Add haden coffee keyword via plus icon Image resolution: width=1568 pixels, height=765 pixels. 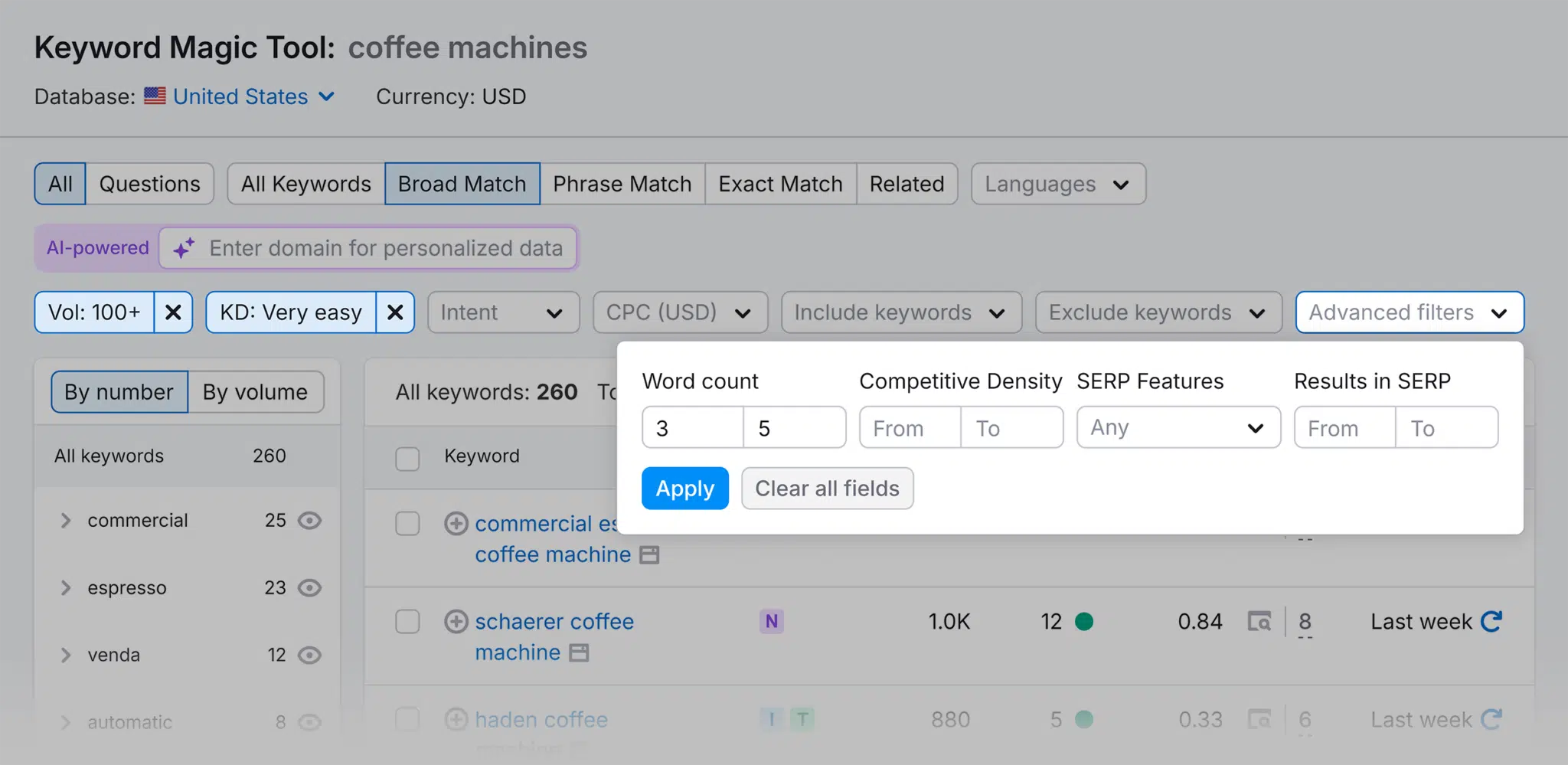coord(456,719)
